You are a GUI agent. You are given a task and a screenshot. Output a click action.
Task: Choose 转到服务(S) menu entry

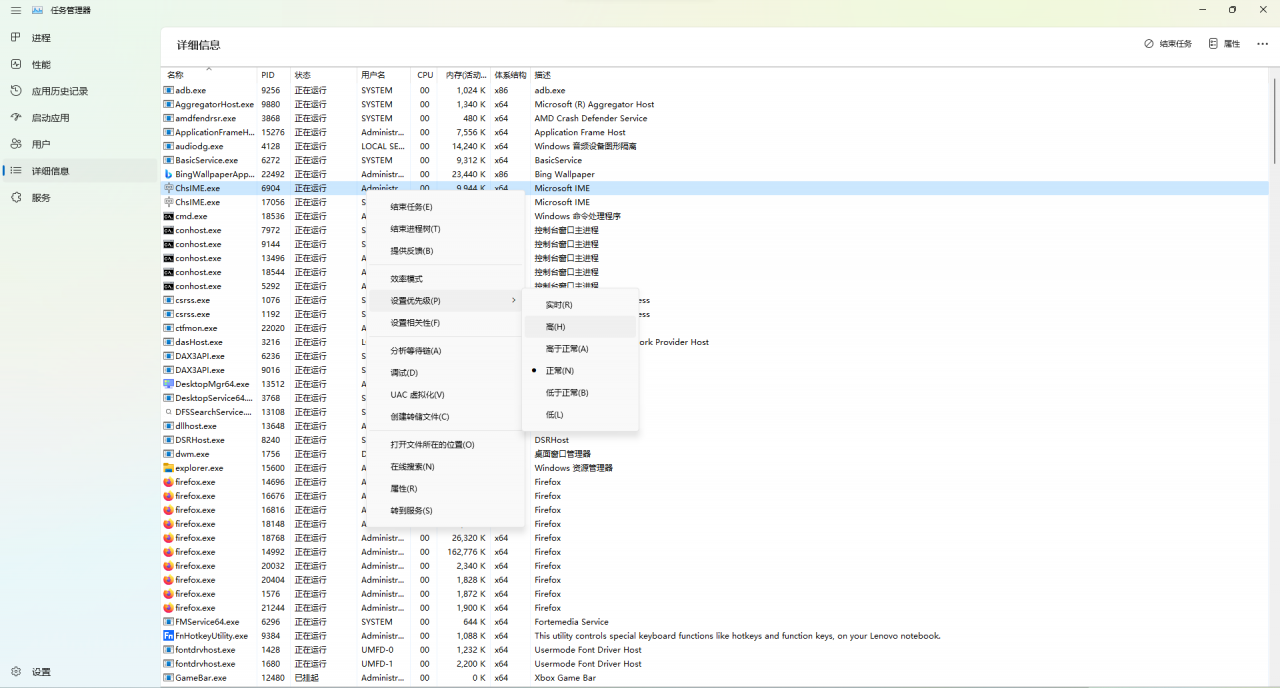[444, 511]
